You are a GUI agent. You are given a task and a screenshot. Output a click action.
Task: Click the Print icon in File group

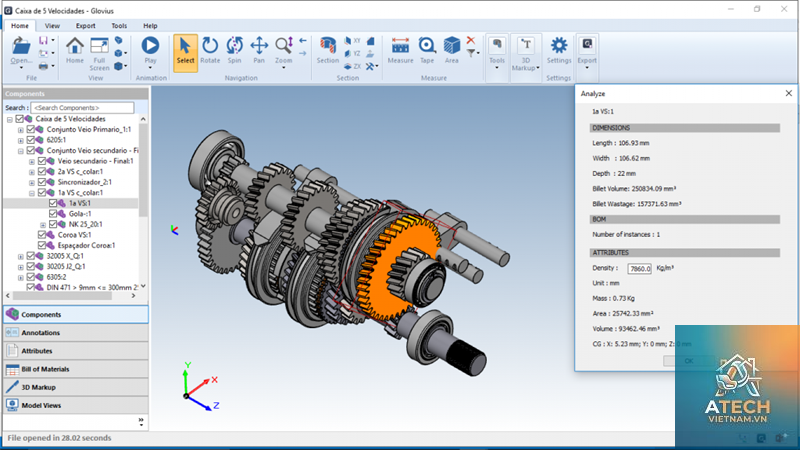[43, 66]
